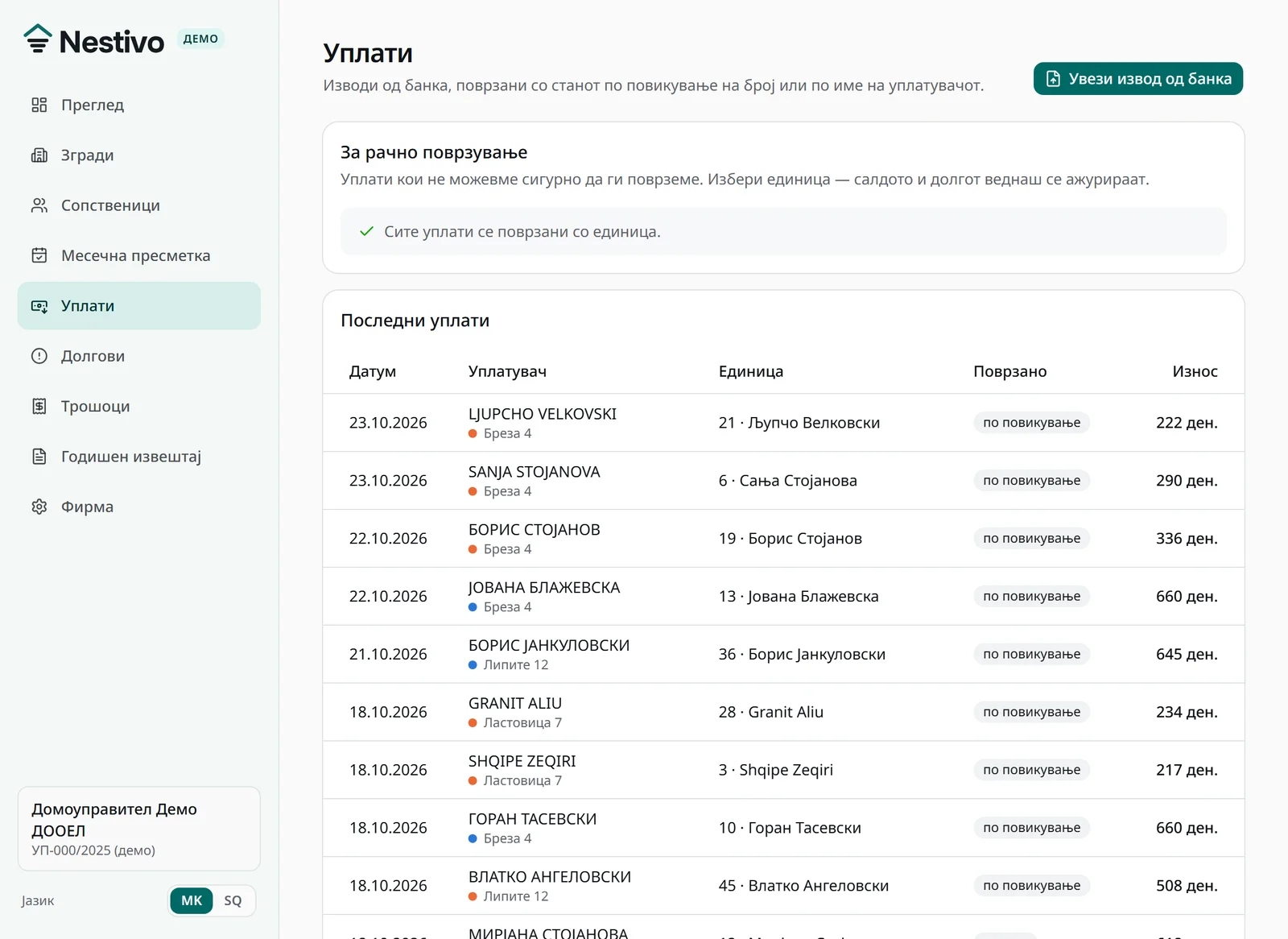Image resolution: width=1288 pixels, height=939 pixels.
Task: Click the green checkmark beside Сите уплати
Action: 367,231
